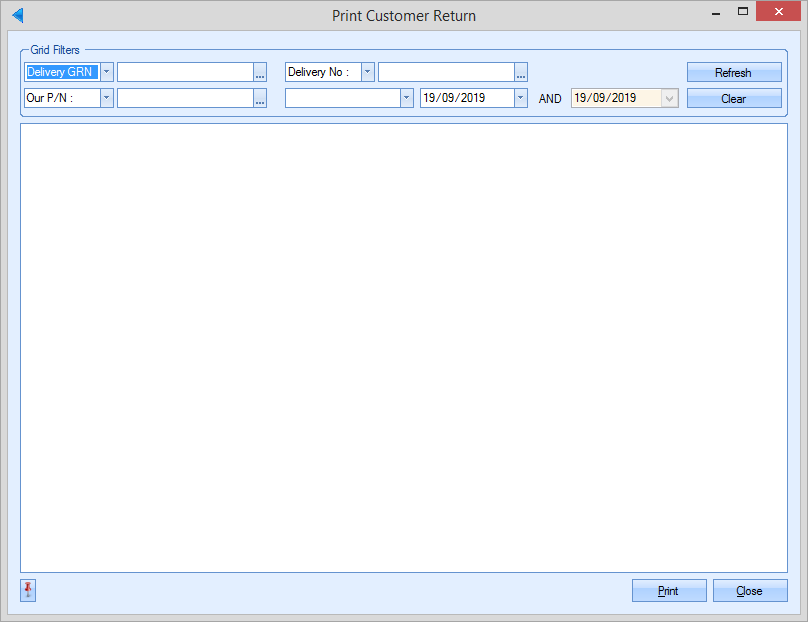Click the Close button at bottom right

(750, 591)
